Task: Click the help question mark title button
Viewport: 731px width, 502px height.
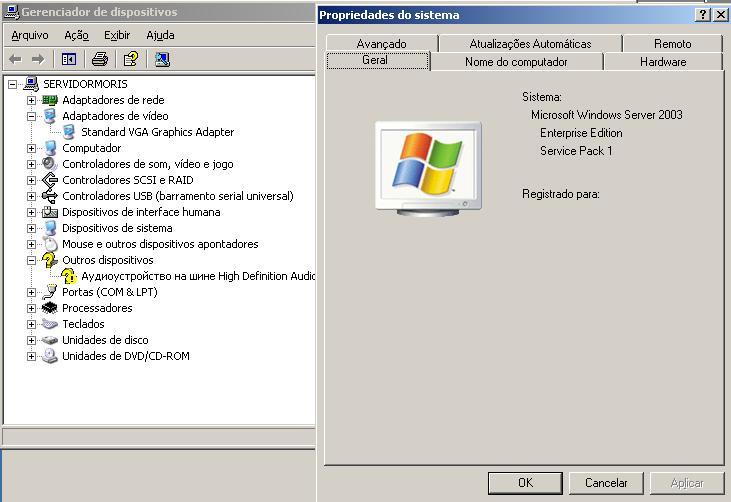Action: pyautogui.click(x=702, y=14)
